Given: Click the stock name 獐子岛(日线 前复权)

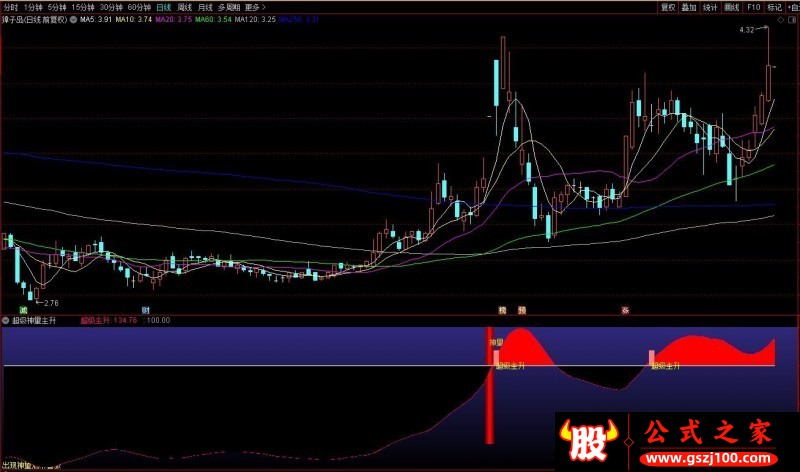Looking at the screenshot, I should [34, 19].
